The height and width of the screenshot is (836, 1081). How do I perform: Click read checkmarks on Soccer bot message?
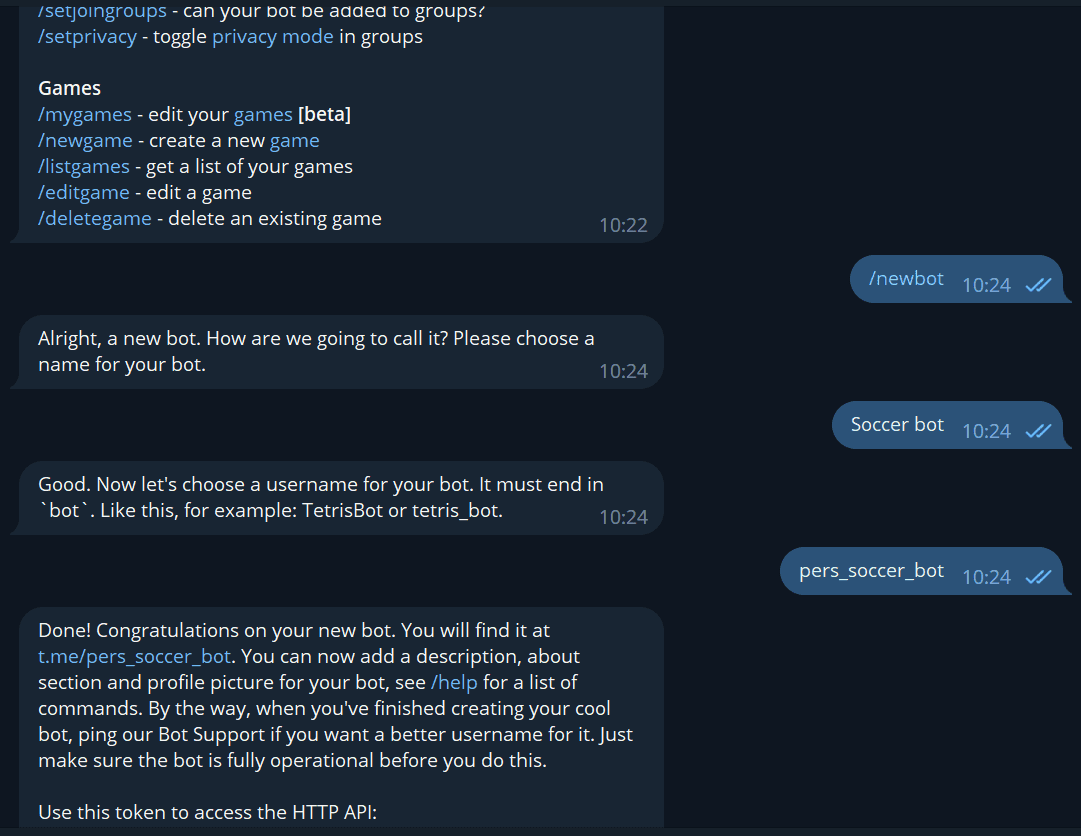tap(1038, 431)
